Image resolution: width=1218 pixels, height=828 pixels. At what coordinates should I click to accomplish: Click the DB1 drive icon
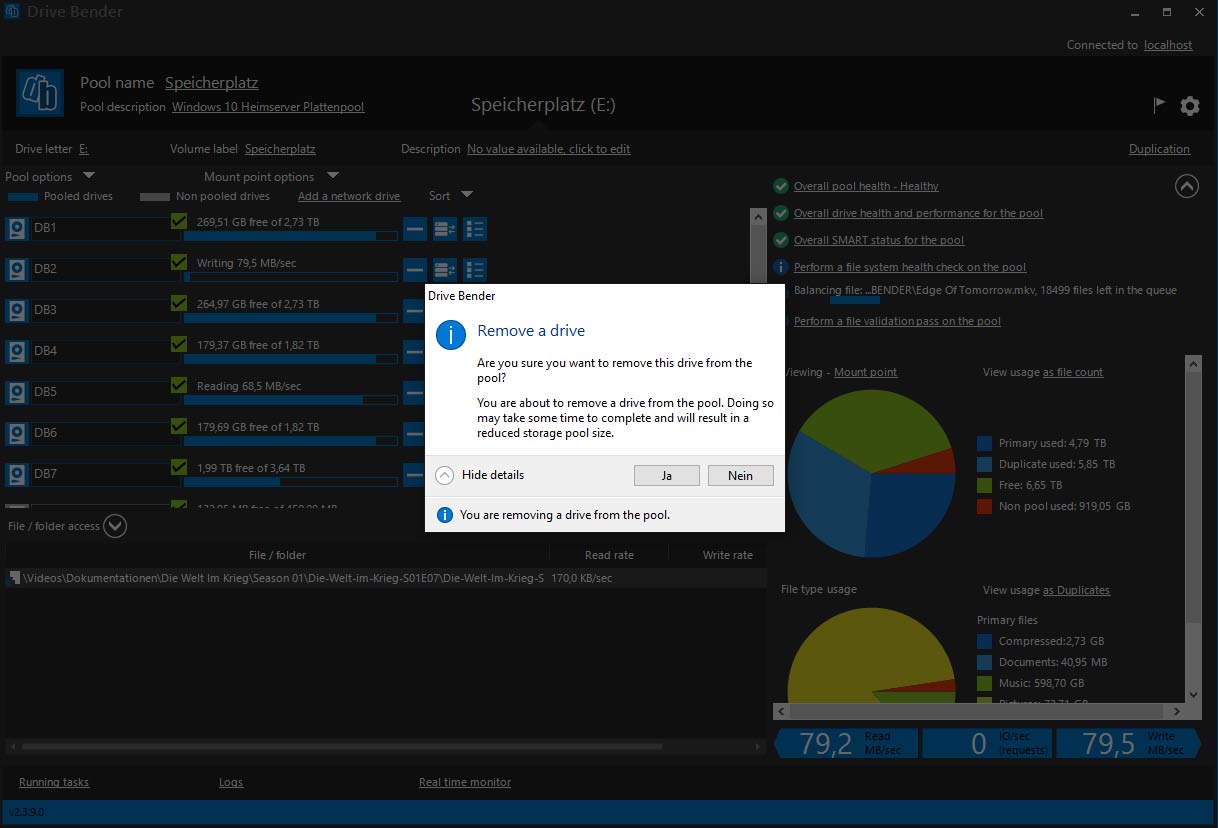click(17, 229)
